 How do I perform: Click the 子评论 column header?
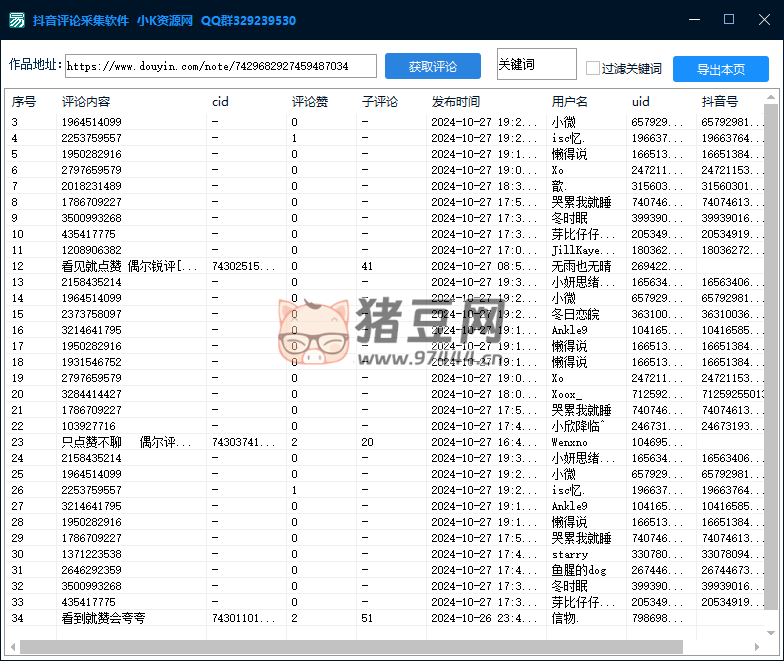click(379, 102)
